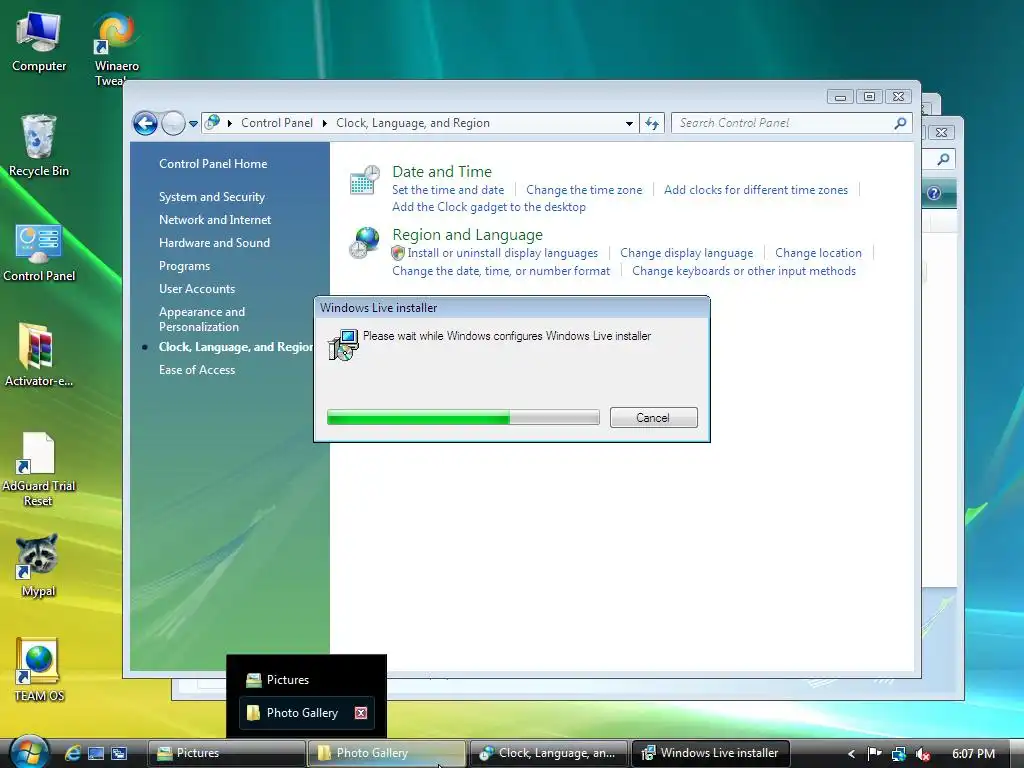Select the Mypal raccoon desktop icon
Viewport: 1024px width, 768px height.
tap(38, 566)
